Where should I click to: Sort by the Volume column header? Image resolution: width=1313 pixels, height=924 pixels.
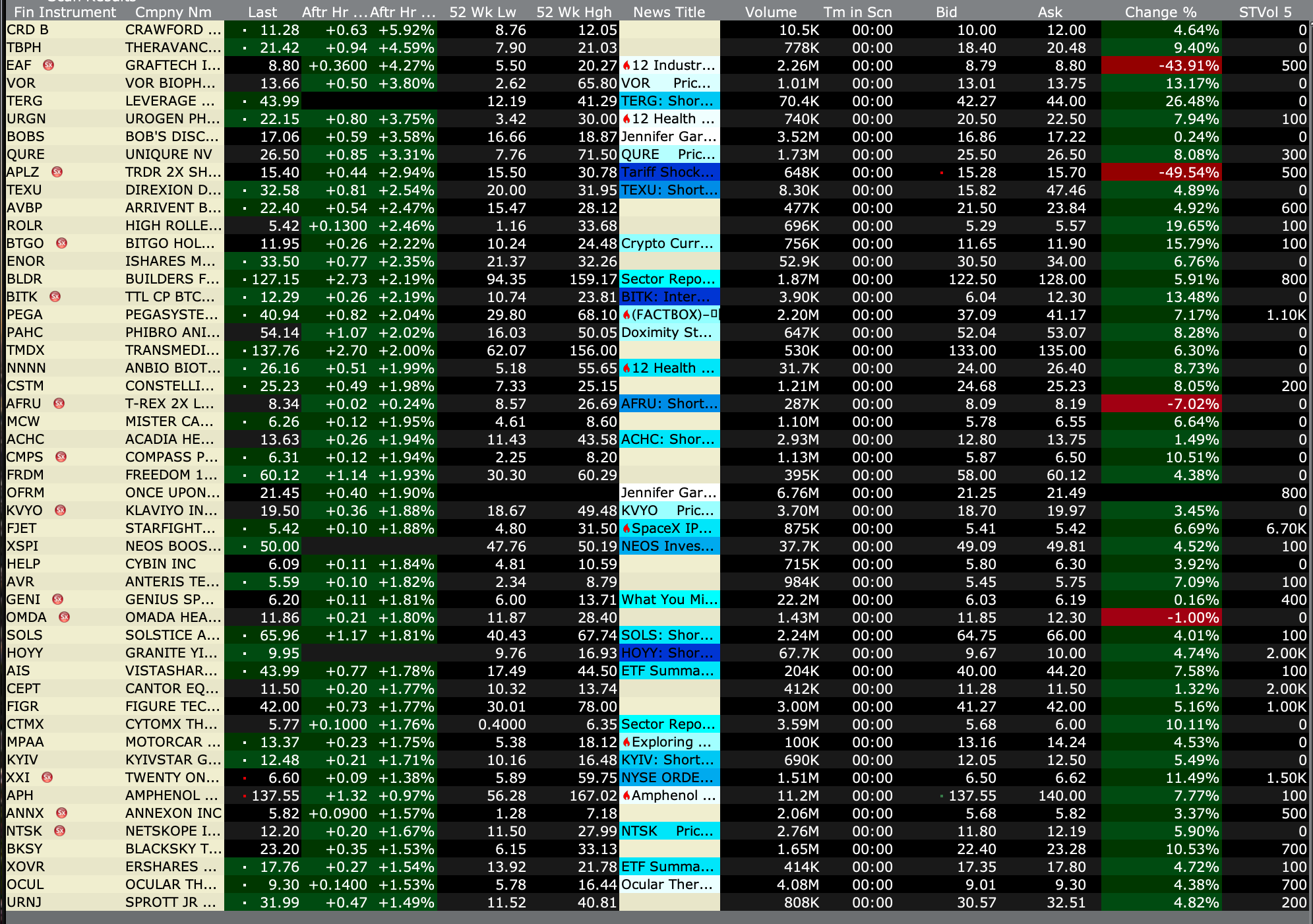(x=770, y=12)
